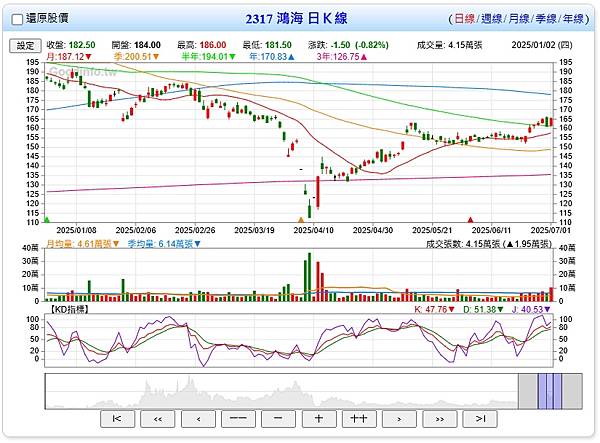Click the < step backward button

point(198,419)
